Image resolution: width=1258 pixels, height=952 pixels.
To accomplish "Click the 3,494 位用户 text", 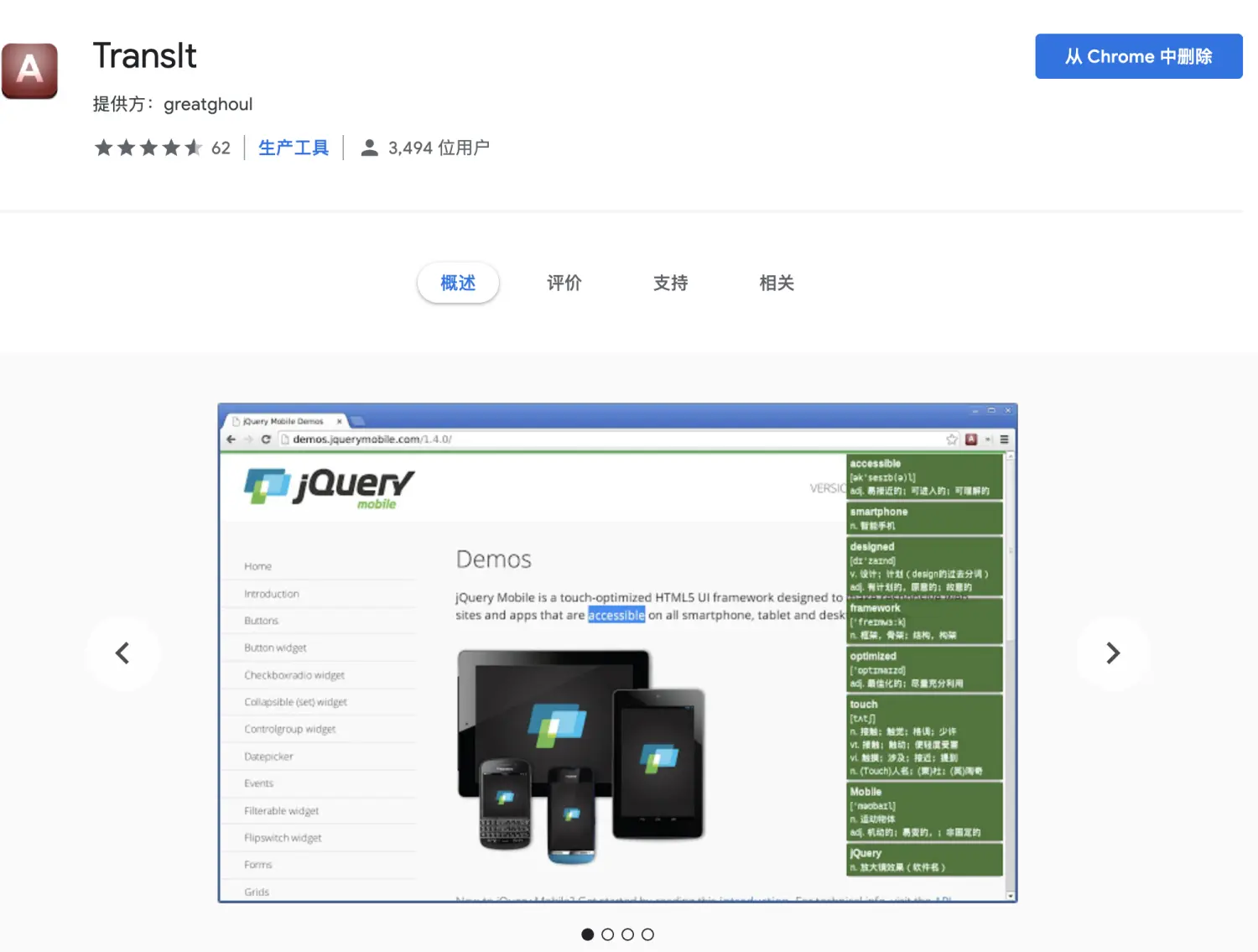I will tap(439, 148).
